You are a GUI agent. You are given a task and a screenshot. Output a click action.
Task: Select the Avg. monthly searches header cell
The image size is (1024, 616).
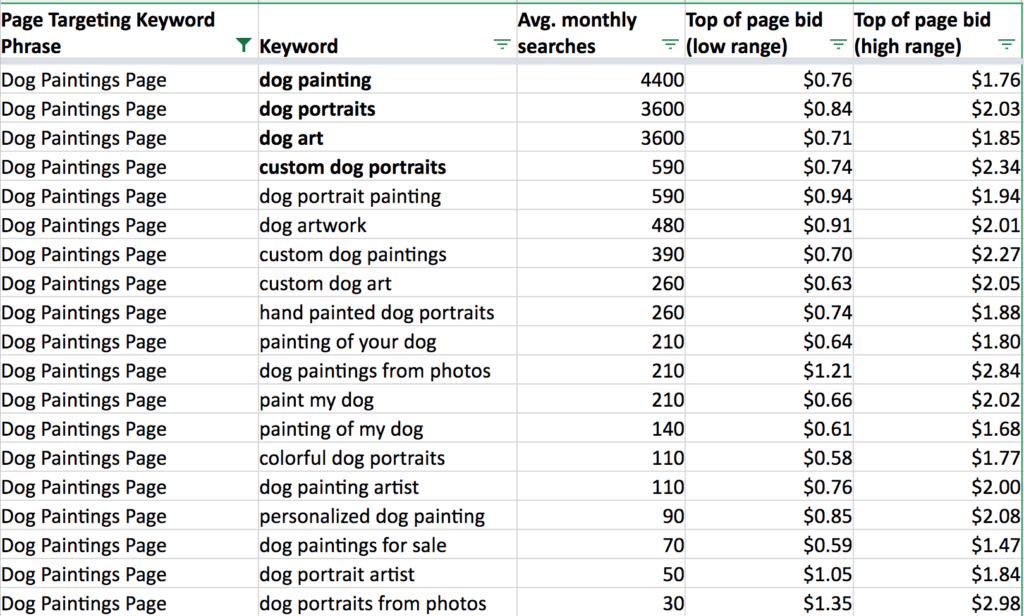coord(601,32)
